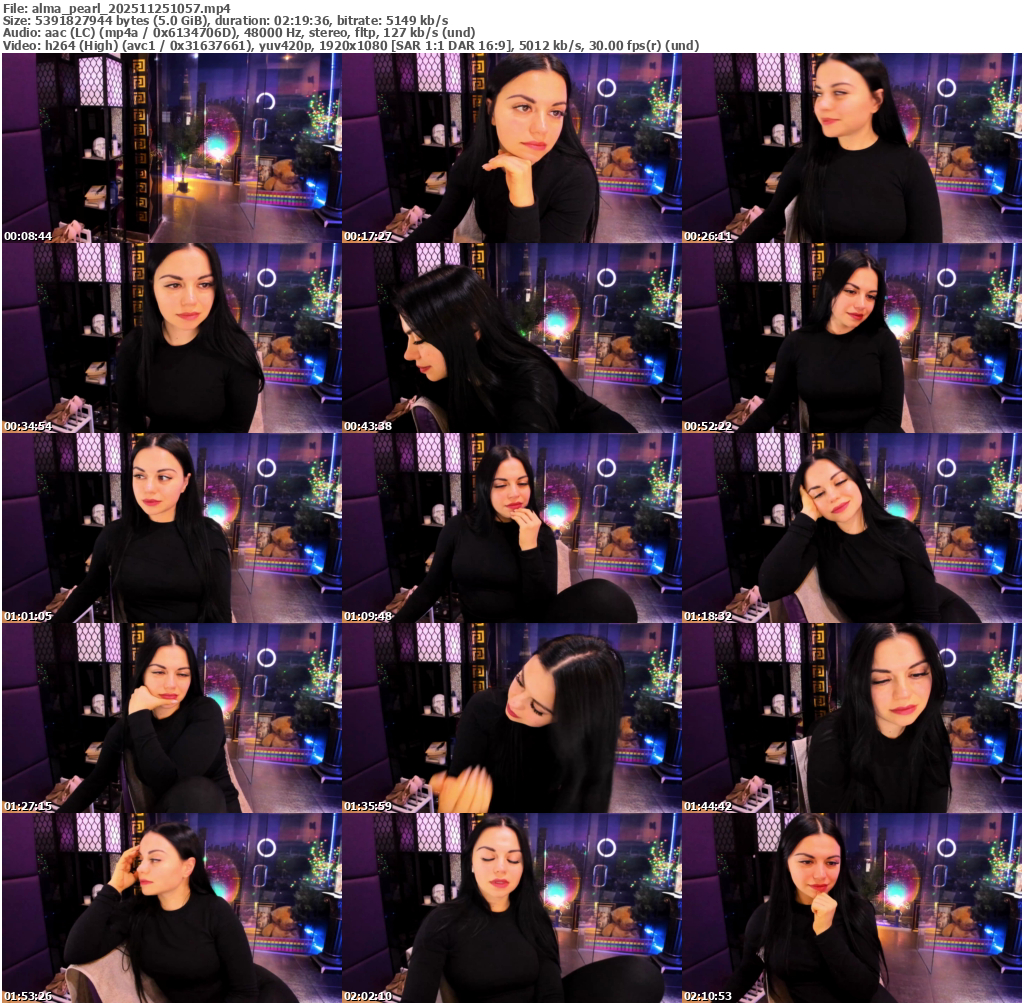Viewport: 1024px width, 1003px height.
Task: Click the 'Size: 5391827944 bytes' header line
Action: pos(225,20)
